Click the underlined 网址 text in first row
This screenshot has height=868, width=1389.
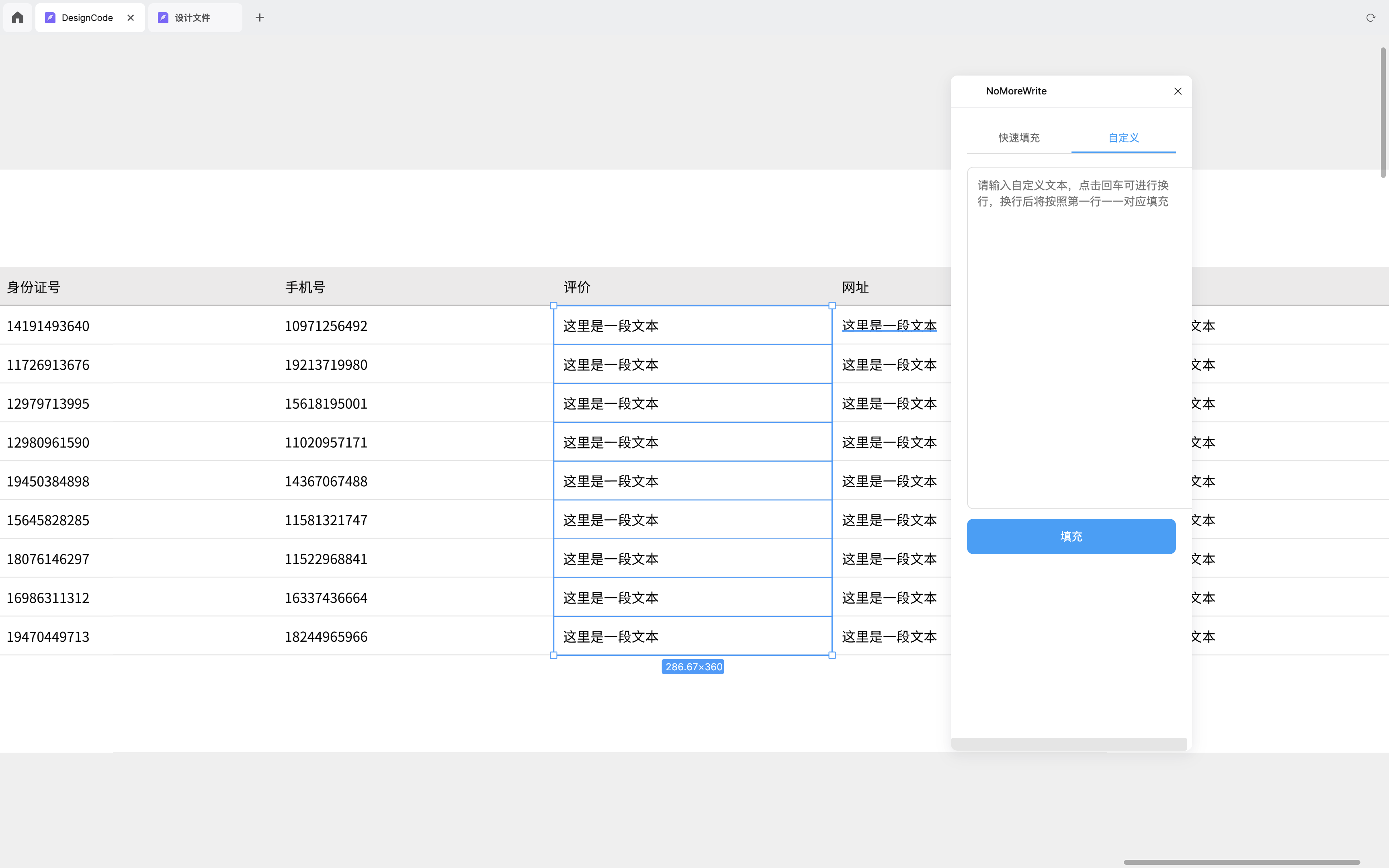point(889,326)
